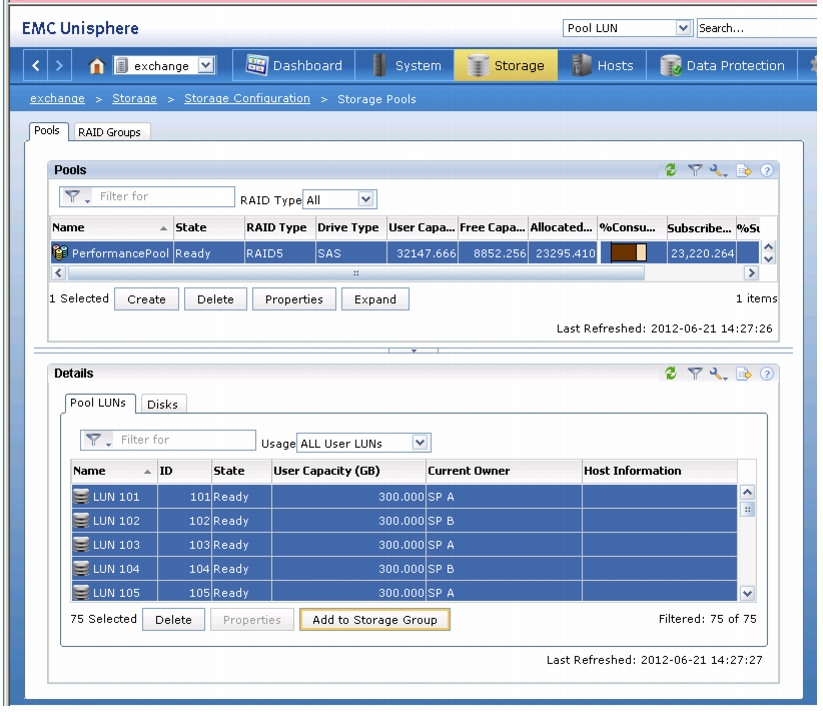
Task: Open Properties for the selected pool
Action: tap(294, 299)
